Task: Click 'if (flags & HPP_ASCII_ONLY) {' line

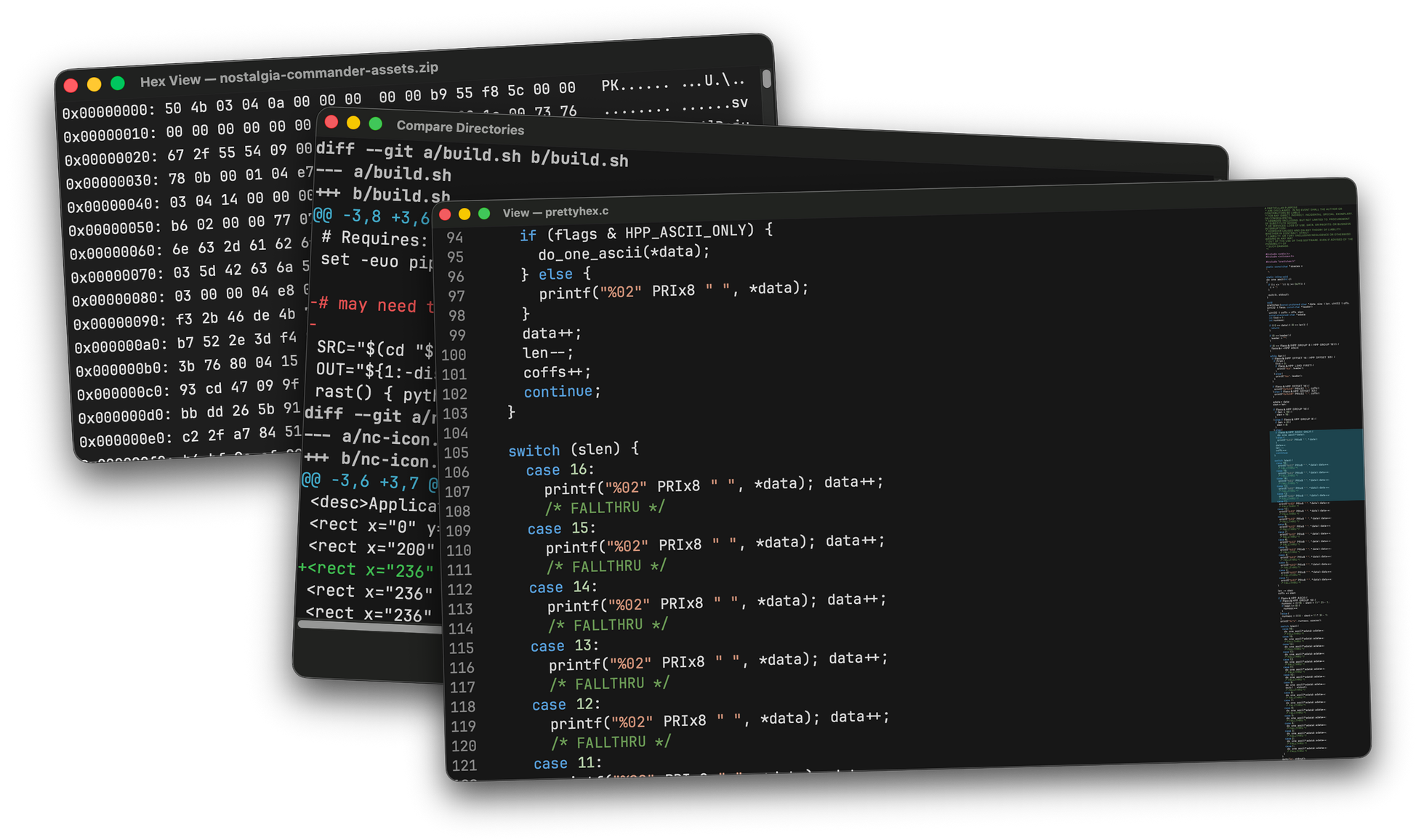Action: [x=646, y=233]
